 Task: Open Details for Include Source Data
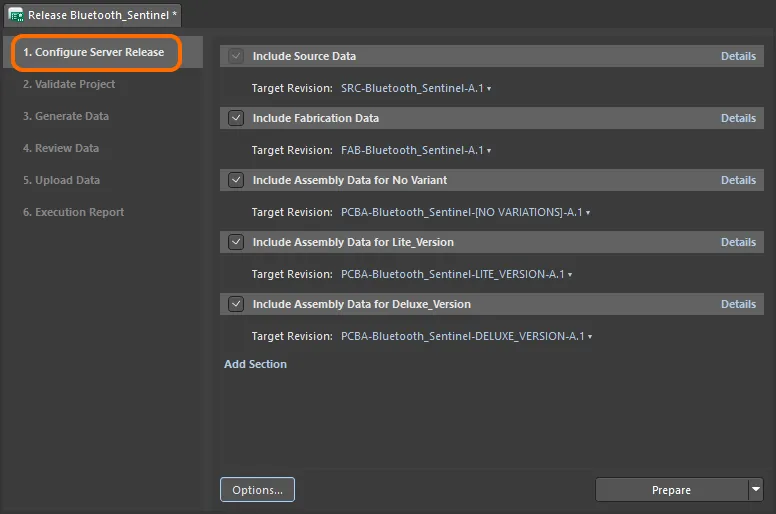[738, 56]
